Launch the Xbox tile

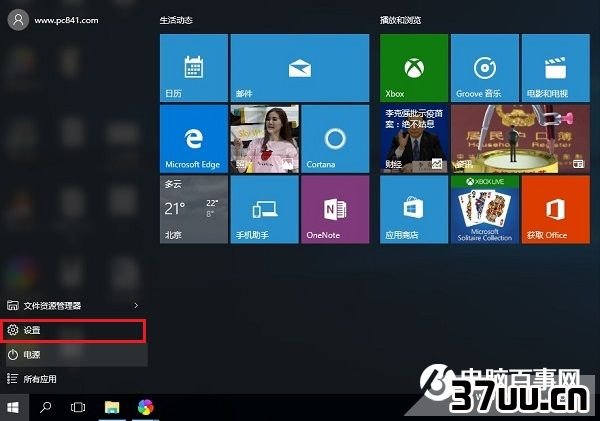(x=414, y=68)
